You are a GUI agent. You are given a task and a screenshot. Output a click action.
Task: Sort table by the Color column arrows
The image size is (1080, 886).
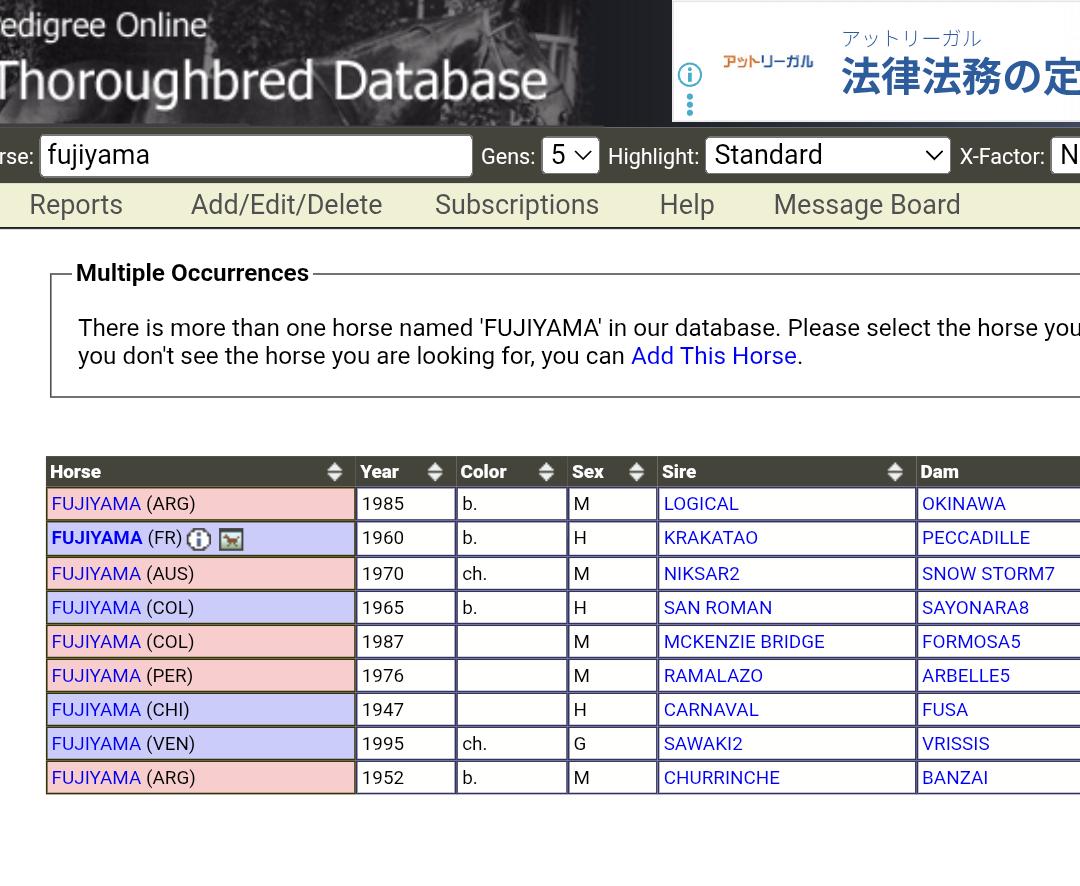pyautogui.click(x=546, y=472)
